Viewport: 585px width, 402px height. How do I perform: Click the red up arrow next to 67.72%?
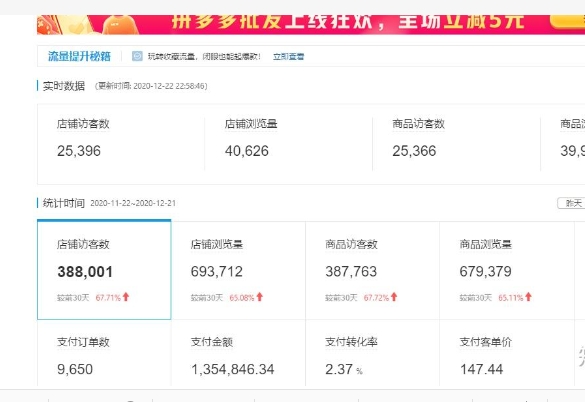pyautogui.click(x=394, y=297)
